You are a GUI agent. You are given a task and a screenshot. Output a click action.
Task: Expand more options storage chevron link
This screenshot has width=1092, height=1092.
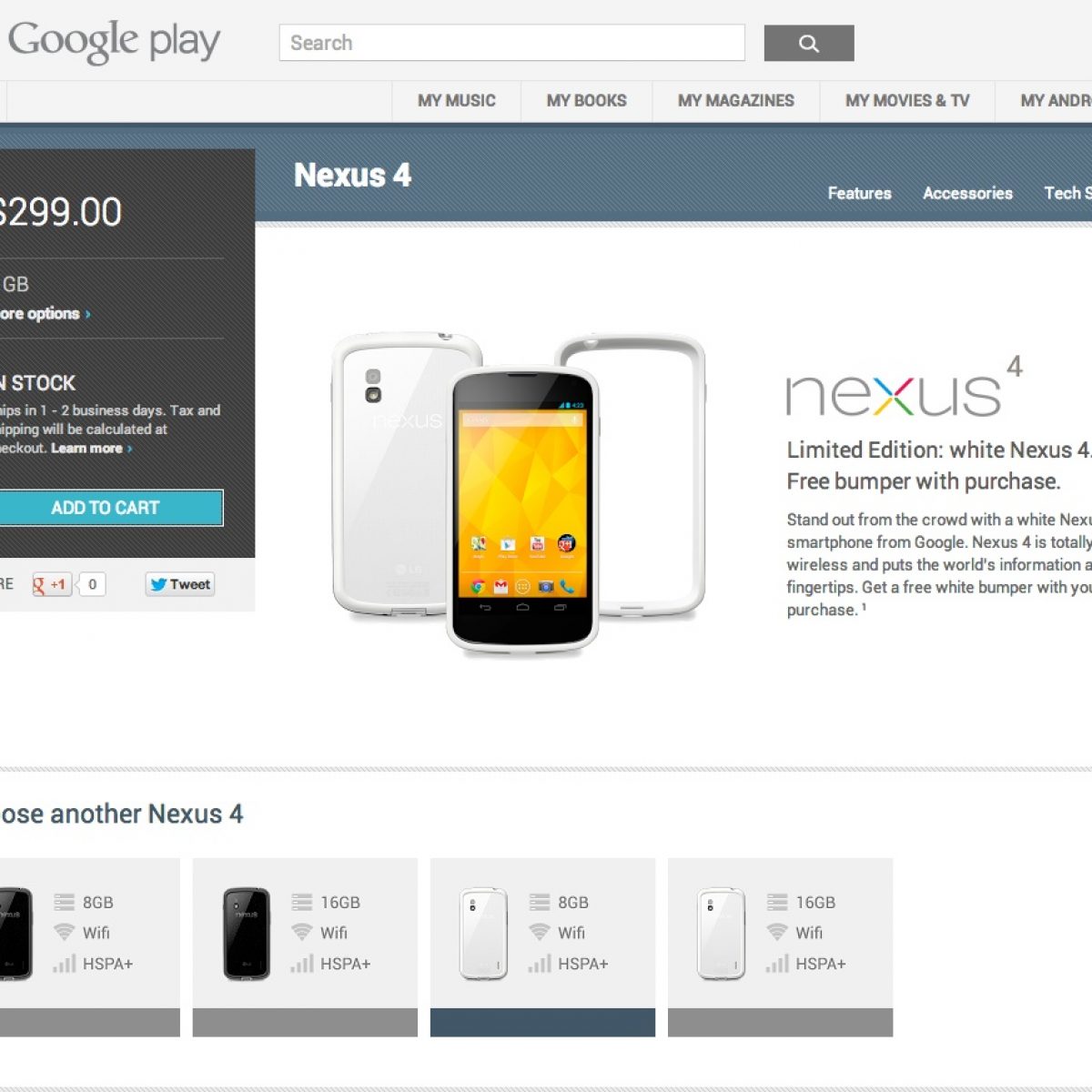(45, 314)
